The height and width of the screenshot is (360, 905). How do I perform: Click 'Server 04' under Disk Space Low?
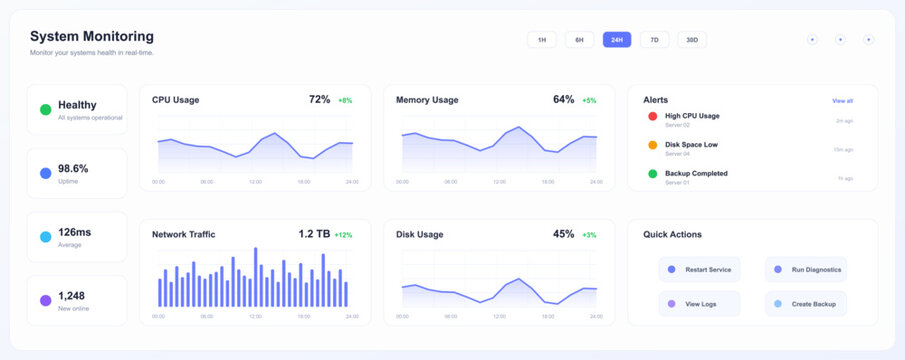[677, 154]
